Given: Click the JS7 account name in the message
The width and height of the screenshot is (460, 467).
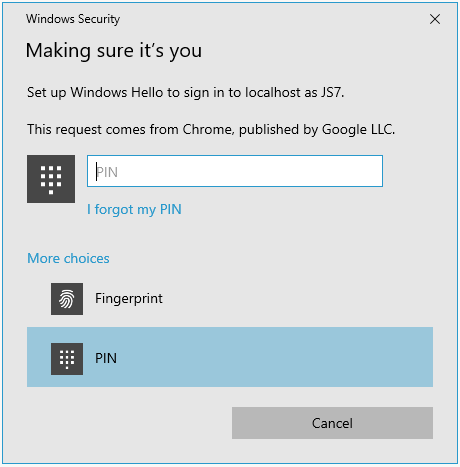Looking at the screenshot, I should point(332,92).
